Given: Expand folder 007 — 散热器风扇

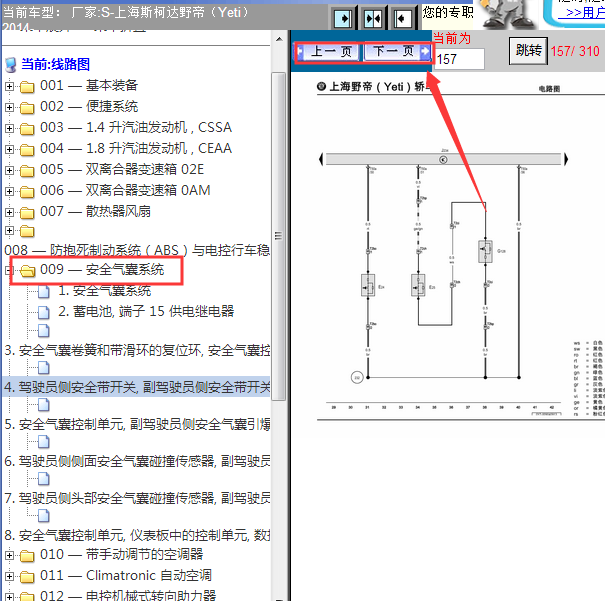Looking at the screenshot, I should pos(9,212).
